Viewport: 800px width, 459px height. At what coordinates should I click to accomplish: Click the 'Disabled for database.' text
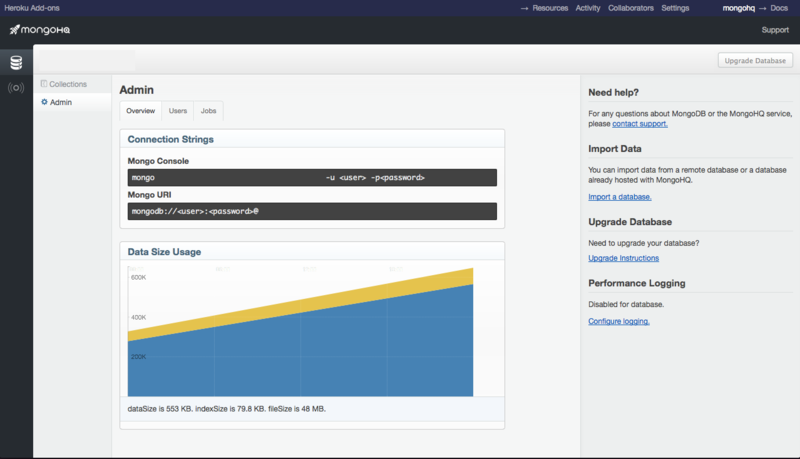626,304
